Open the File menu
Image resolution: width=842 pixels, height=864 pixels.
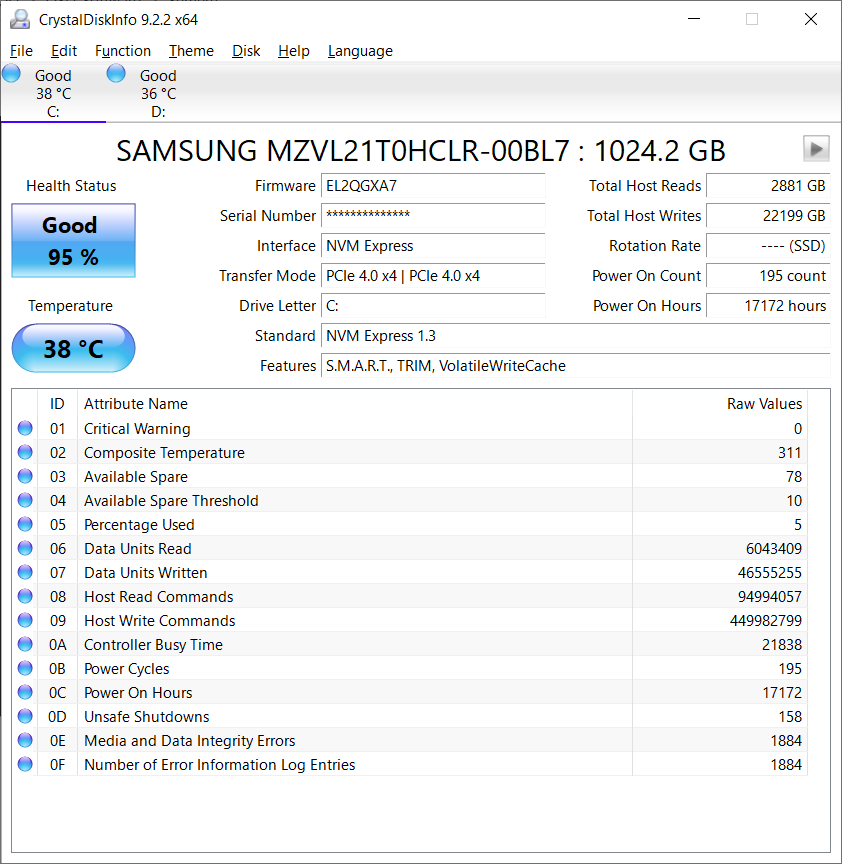tap(21, 51)
